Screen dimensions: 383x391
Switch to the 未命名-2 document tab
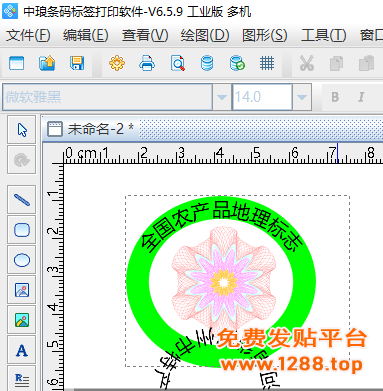coord(91,129)
